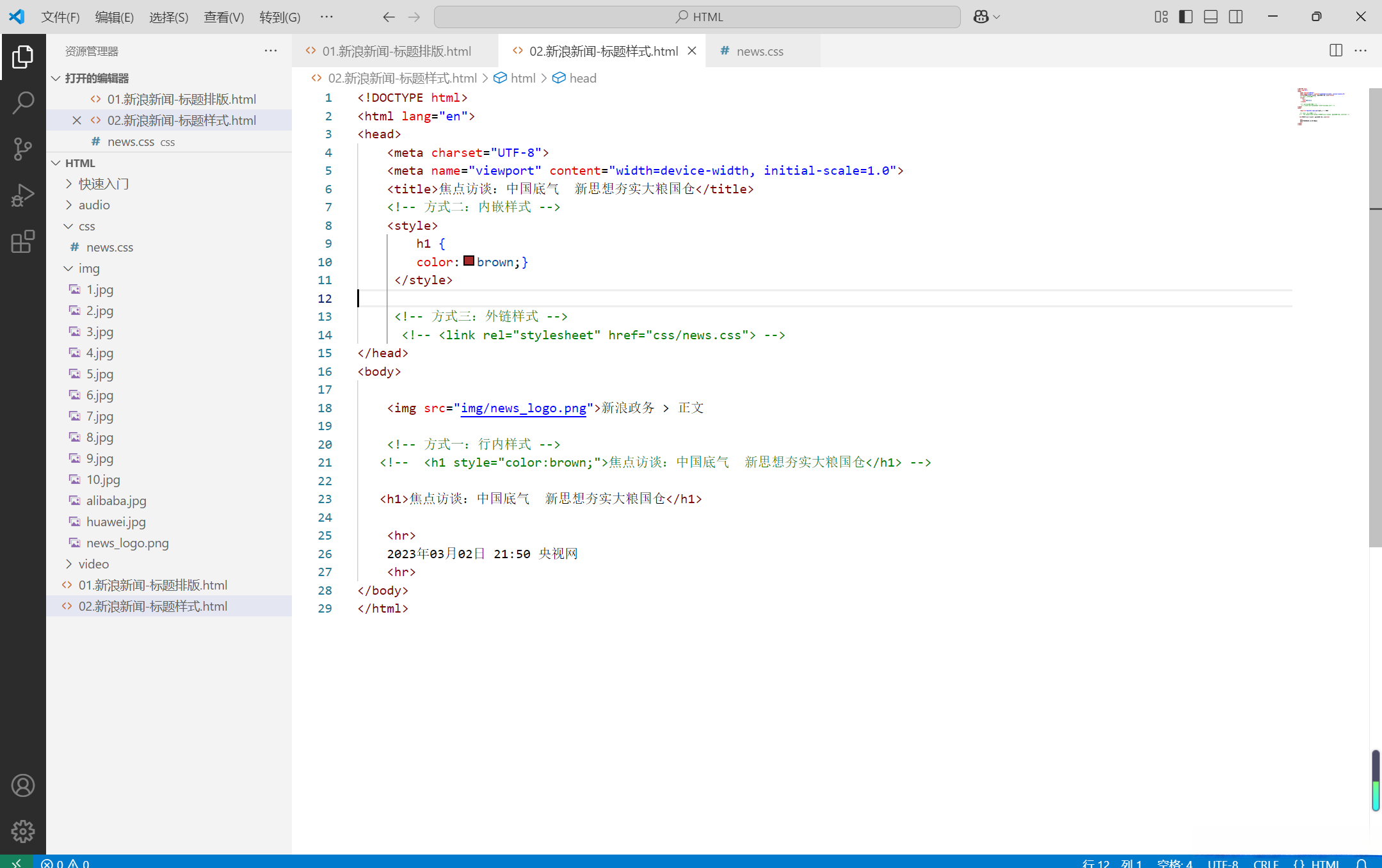
Task: Open the Copilot chat icon
Action: 981,17
